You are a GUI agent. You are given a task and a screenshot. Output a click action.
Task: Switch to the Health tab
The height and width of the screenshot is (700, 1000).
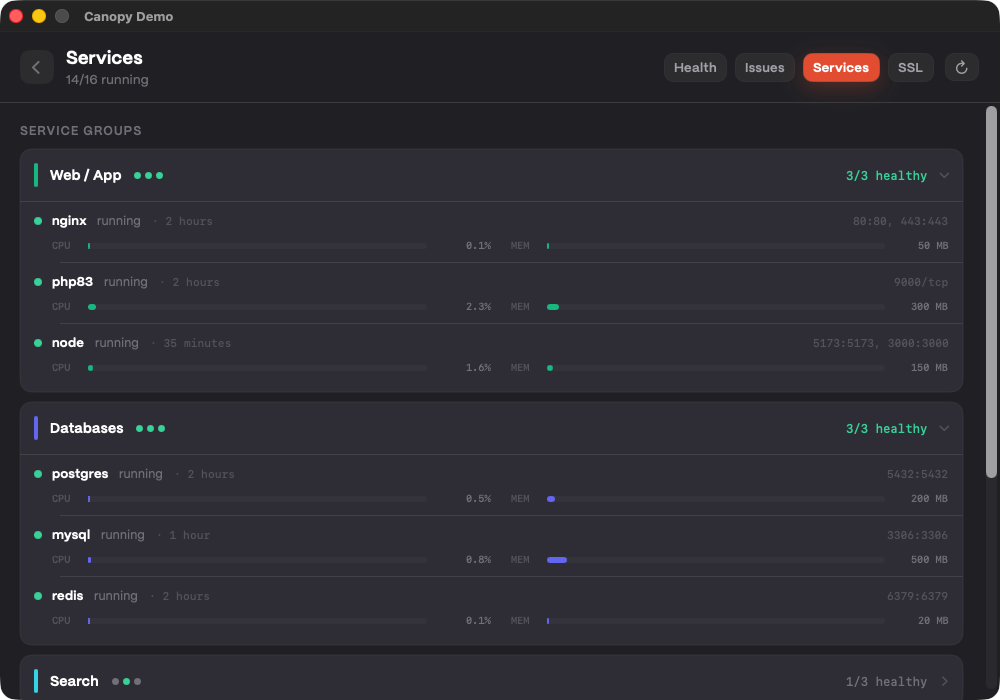pyautogui.click(x=695, y=68)
